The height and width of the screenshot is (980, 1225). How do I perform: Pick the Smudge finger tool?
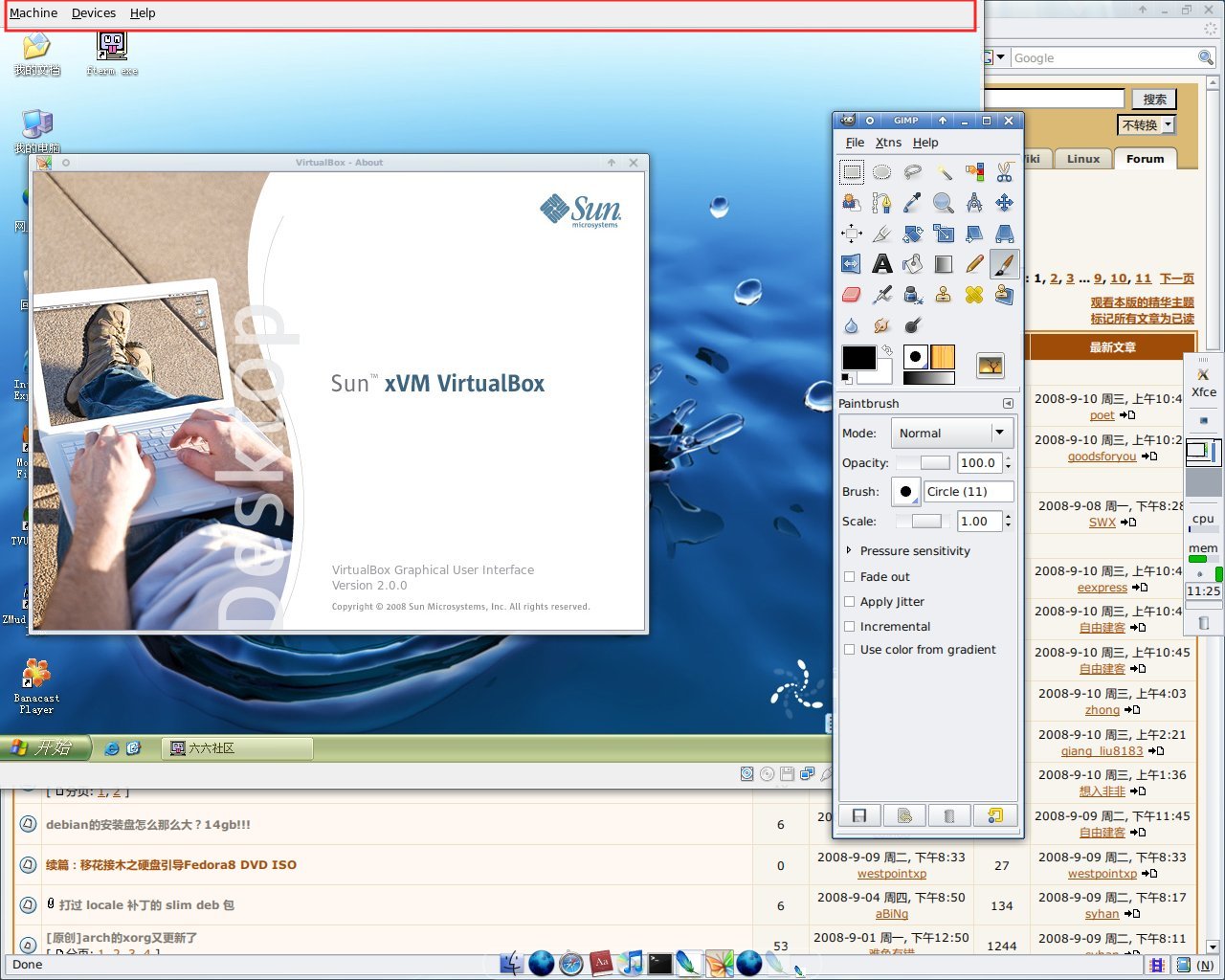[x=882, y=325]
